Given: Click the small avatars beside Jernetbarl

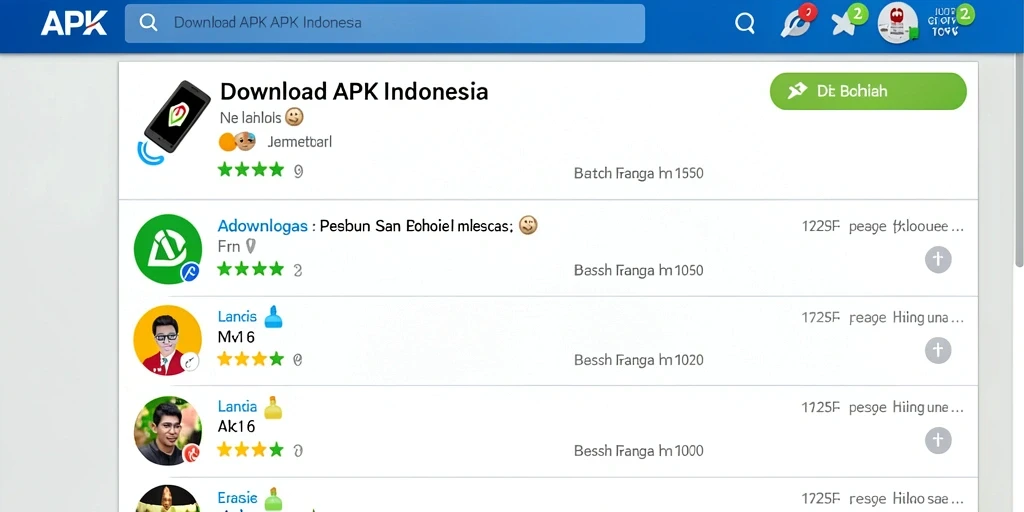Looking at the screenshot, I should click(x=236, y=141).
